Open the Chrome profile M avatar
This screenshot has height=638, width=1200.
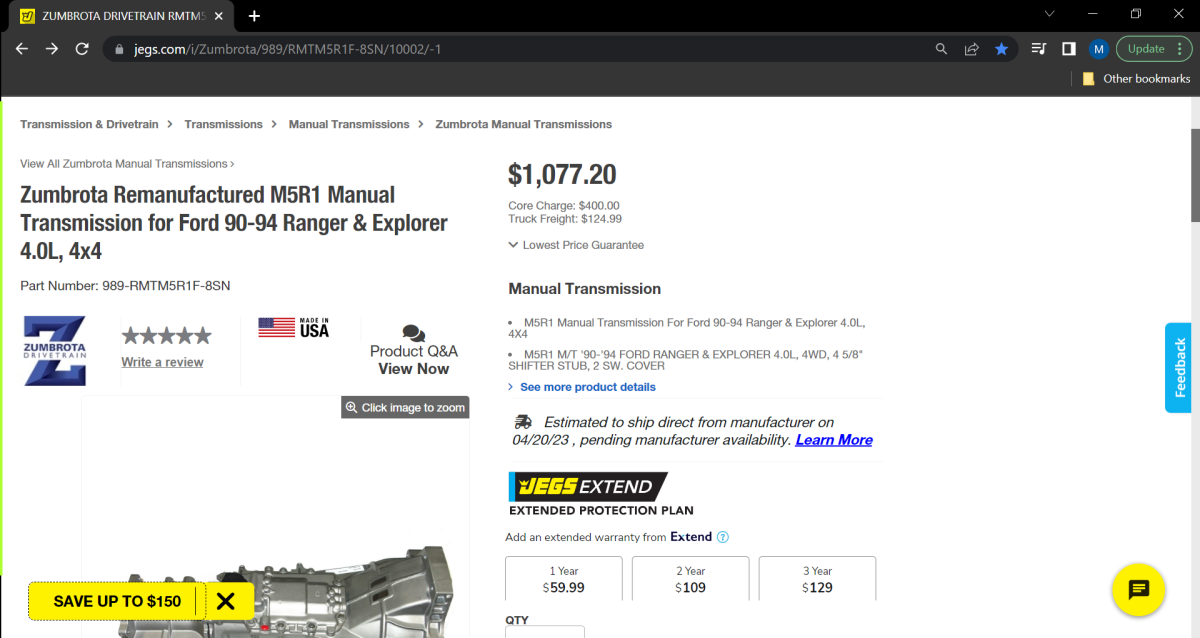pyautogui.click(x=1098, y=48)
